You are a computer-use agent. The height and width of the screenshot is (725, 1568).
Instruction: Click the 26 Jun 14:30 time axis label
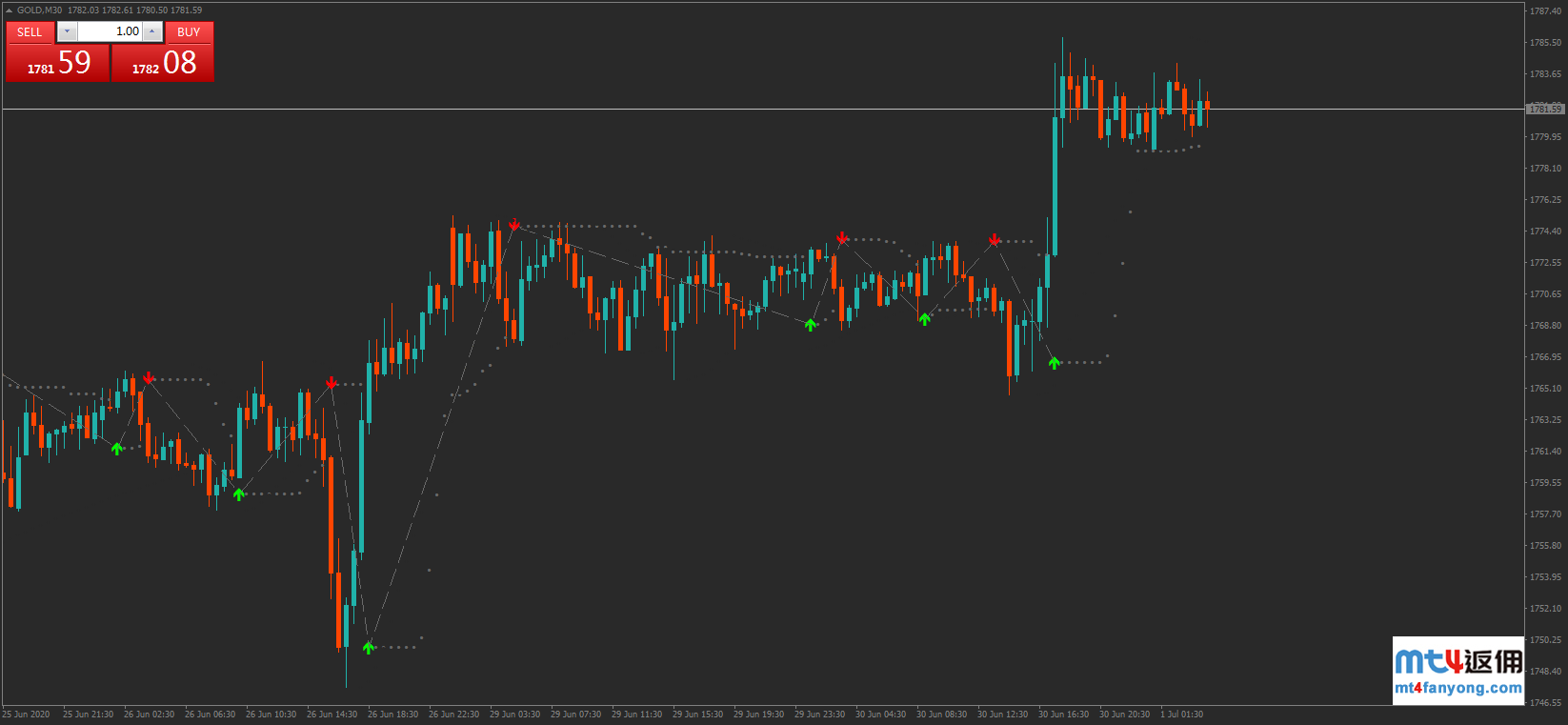click(332, 715)
